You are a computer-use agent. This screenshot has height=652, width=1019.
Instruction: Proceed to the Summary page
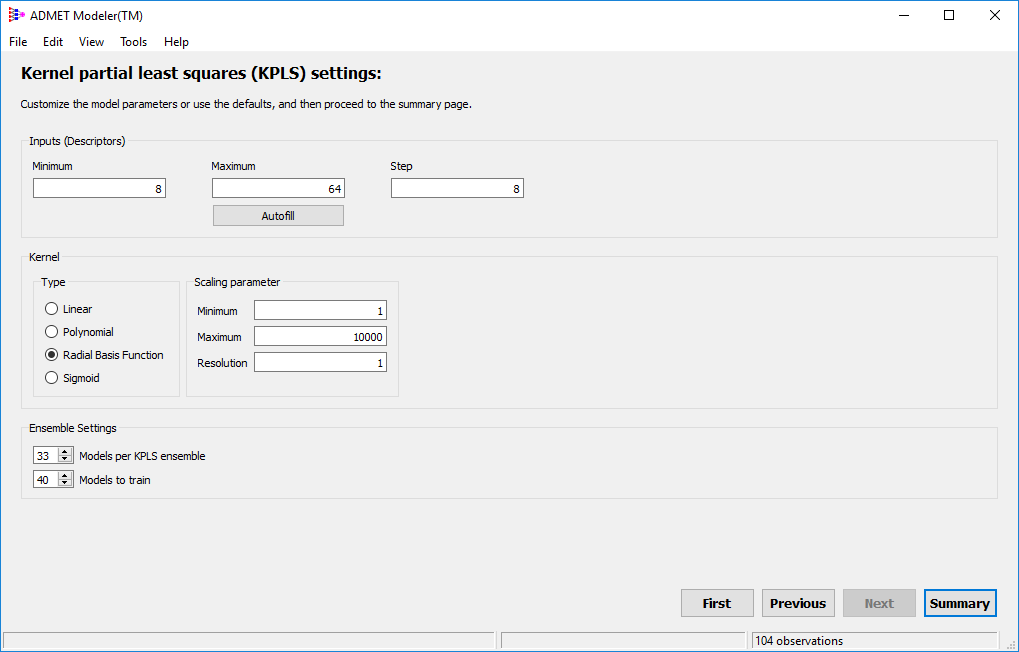[x=960, y=603]
